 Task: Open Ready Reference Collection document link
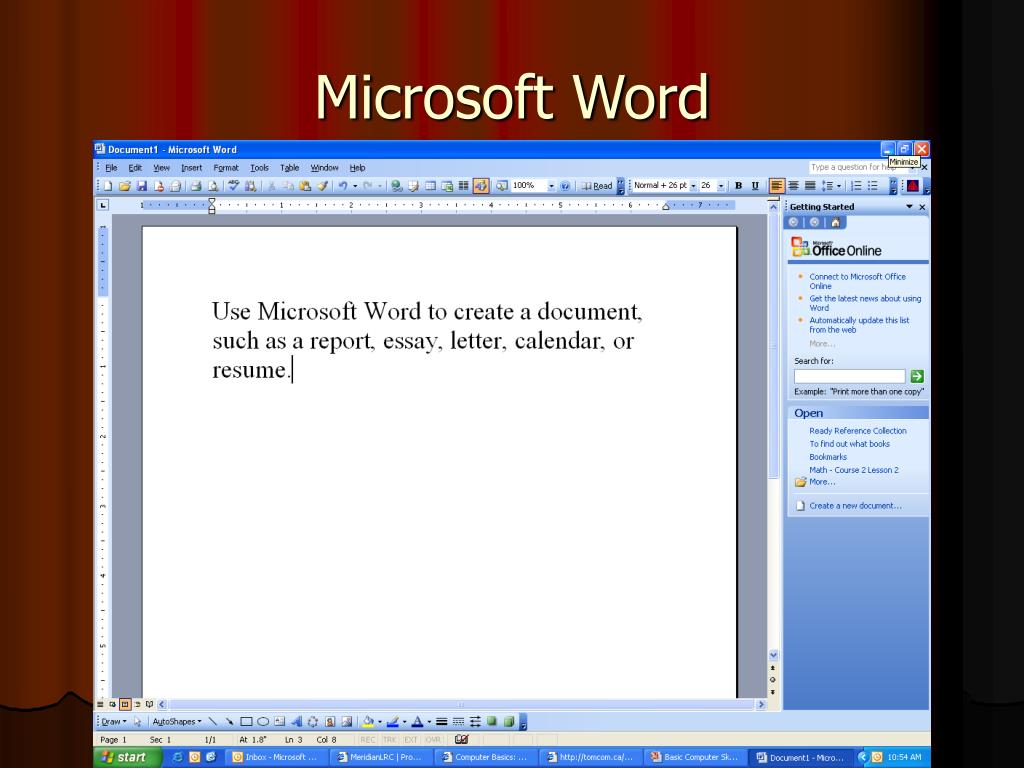(x=858, y=431)
